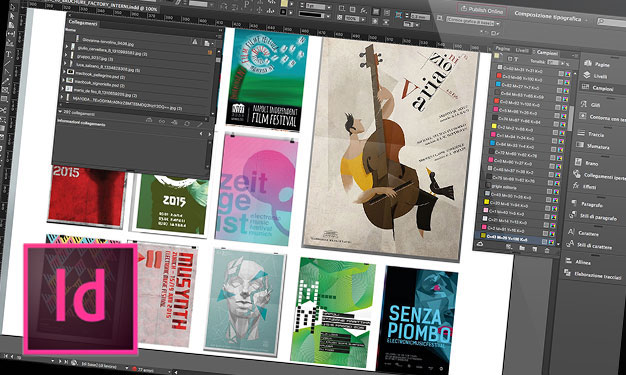Select the selected C=43 M=26 Y=100 swatch
Viewport: 626px width, 375px height.
pyautogui.click(x=516, y=238)
